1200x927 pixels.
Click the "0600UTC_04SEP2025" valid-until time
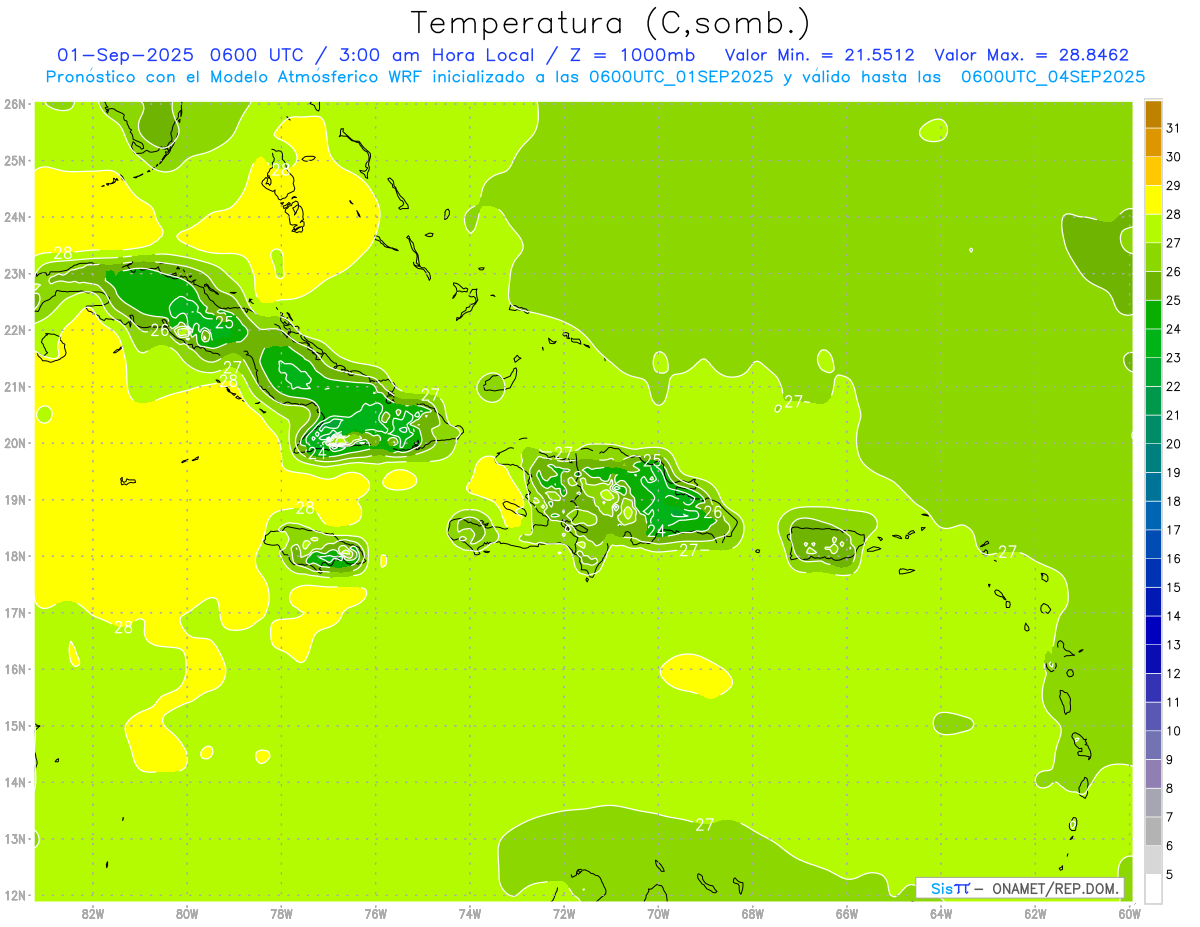coord(1053,76)
